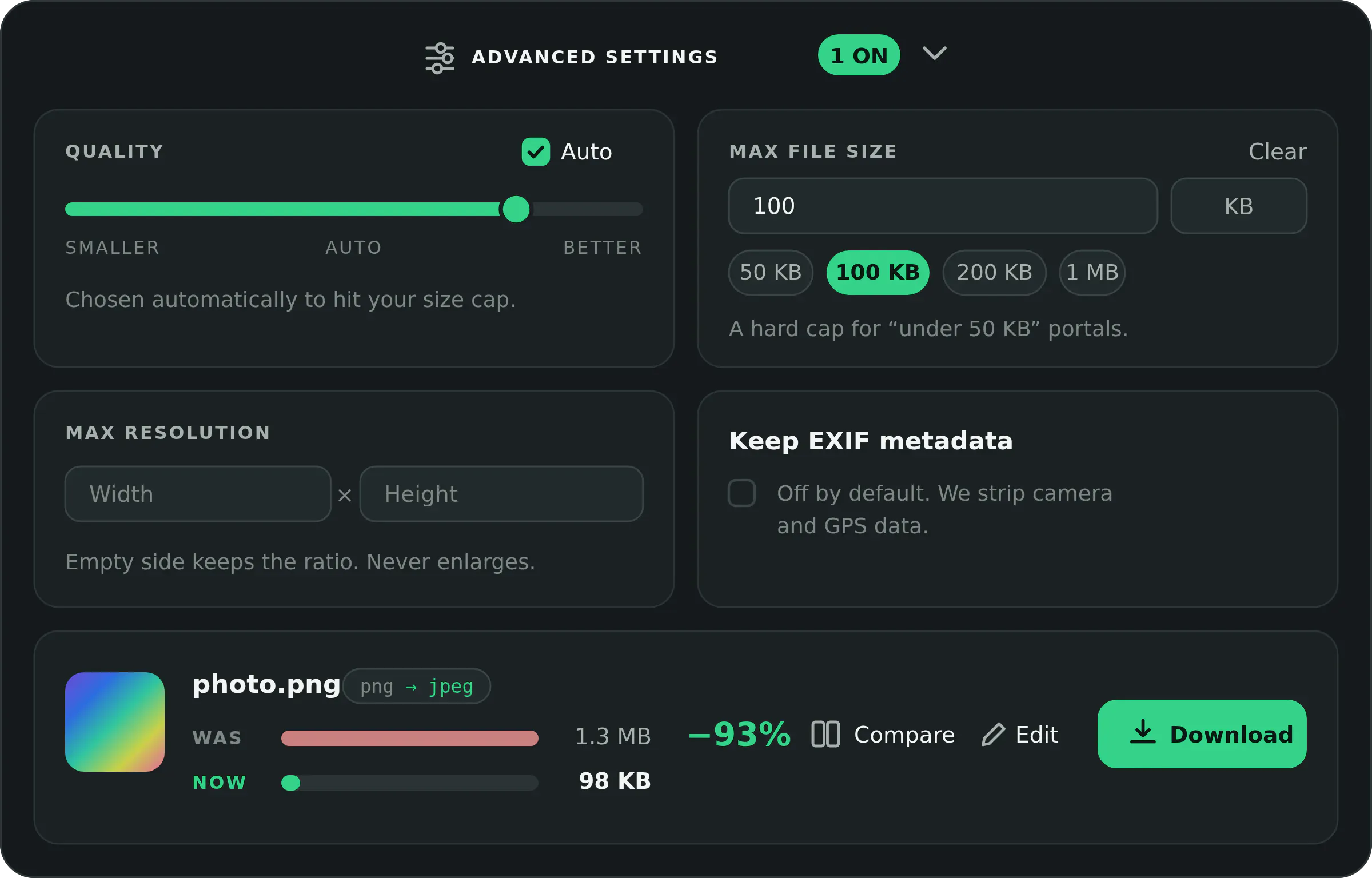The image size is (1372, 878).
Task: Click the 'Off by default' EXIF description
Action: tap(944, 510)
